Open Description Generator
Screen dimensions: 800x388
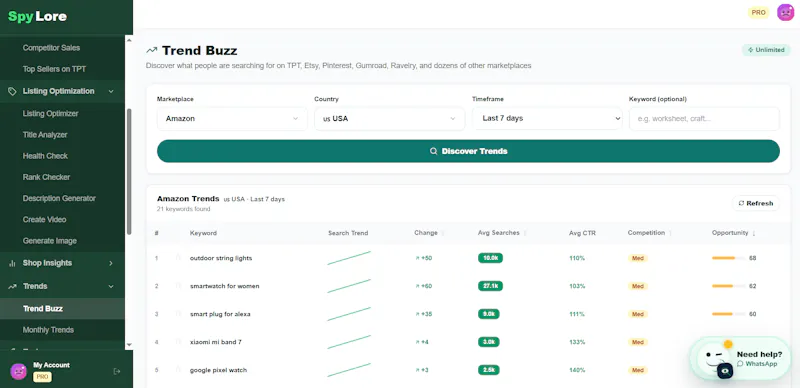coord(59,199)
